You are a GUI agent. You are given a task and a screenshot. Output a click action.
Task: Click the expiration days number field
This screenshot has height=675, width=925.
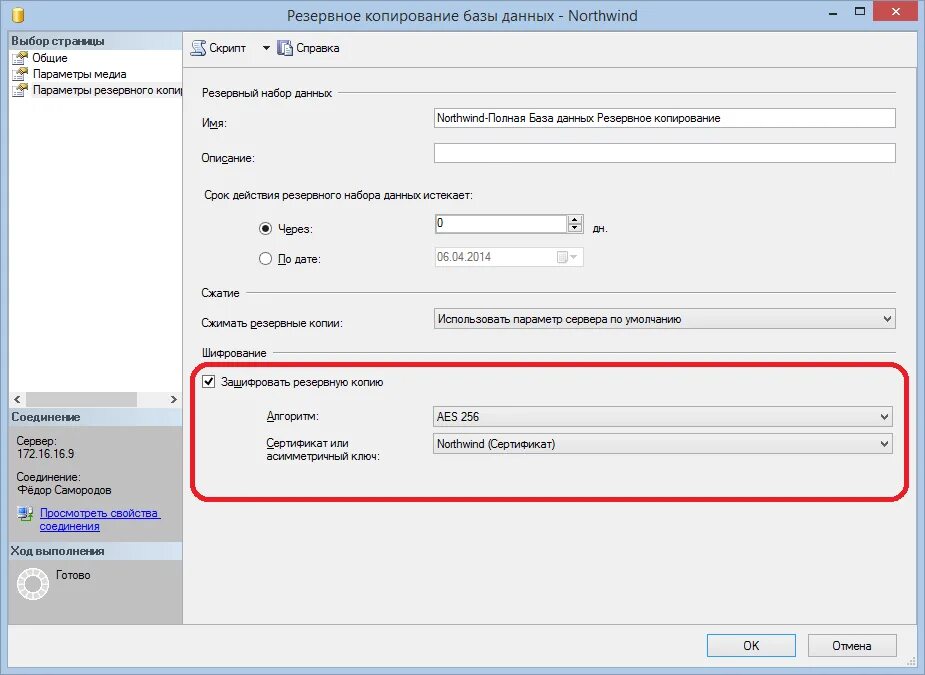tap(500, 224)
